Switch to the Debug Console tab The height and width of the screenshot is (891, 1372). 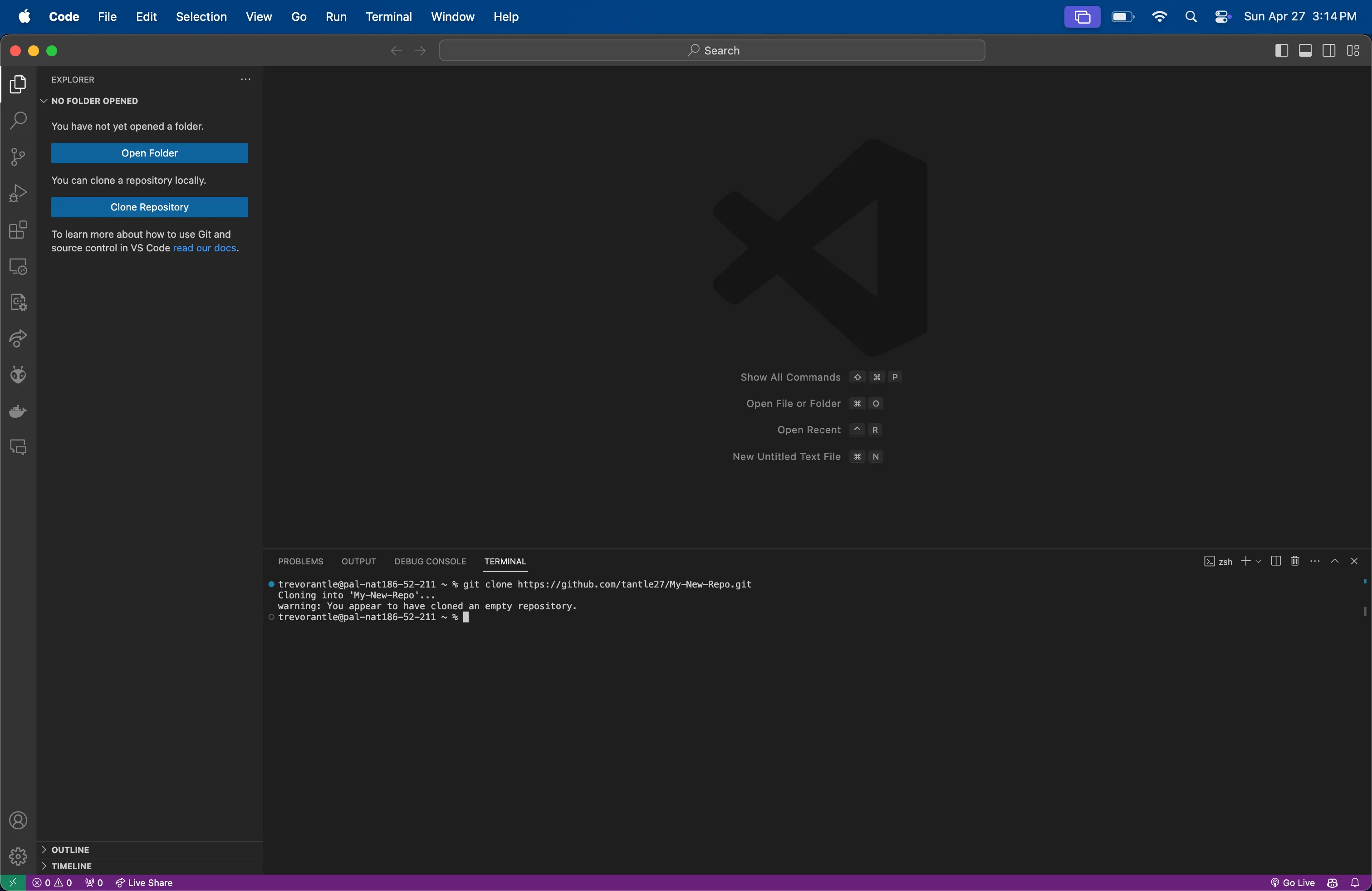[430, 561]
